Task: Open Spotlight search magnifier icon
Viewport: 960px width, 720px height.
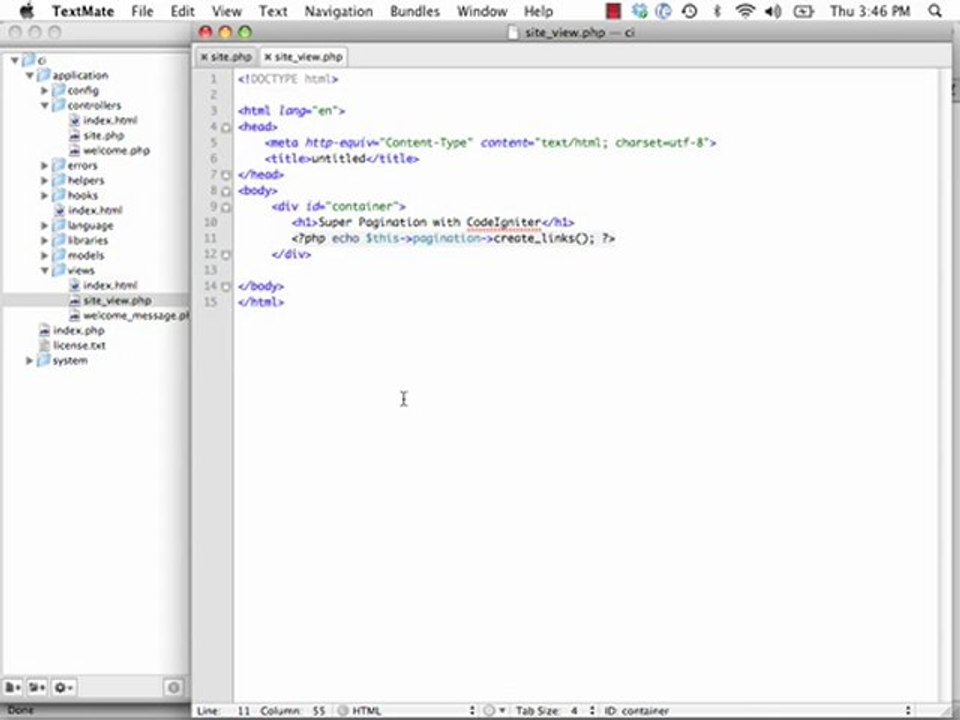Action: [934, 11]
